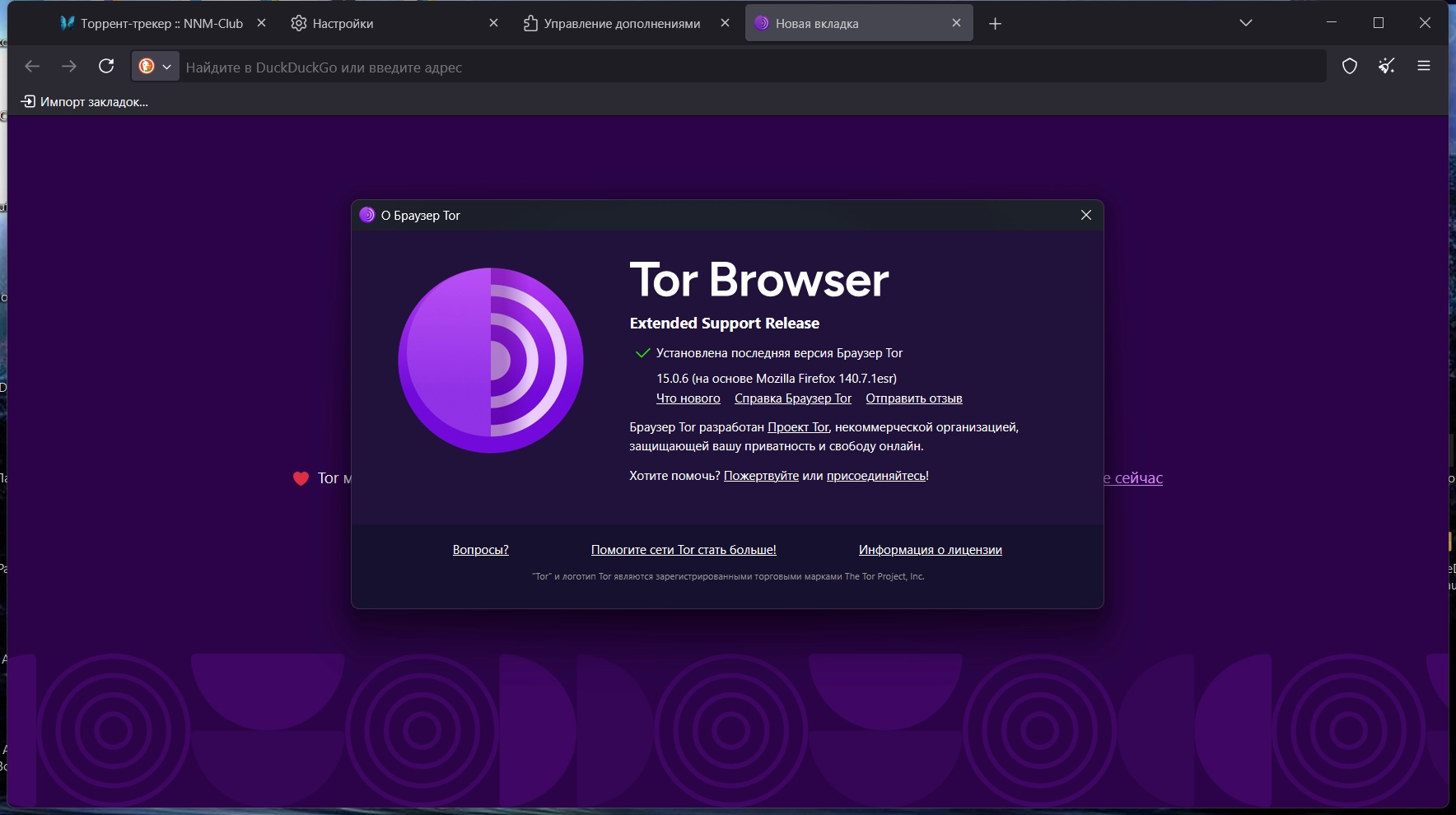Viewport: 1456px width, 815px height.
Task: Close the Настройки tab
Action: tap(493, 23)
